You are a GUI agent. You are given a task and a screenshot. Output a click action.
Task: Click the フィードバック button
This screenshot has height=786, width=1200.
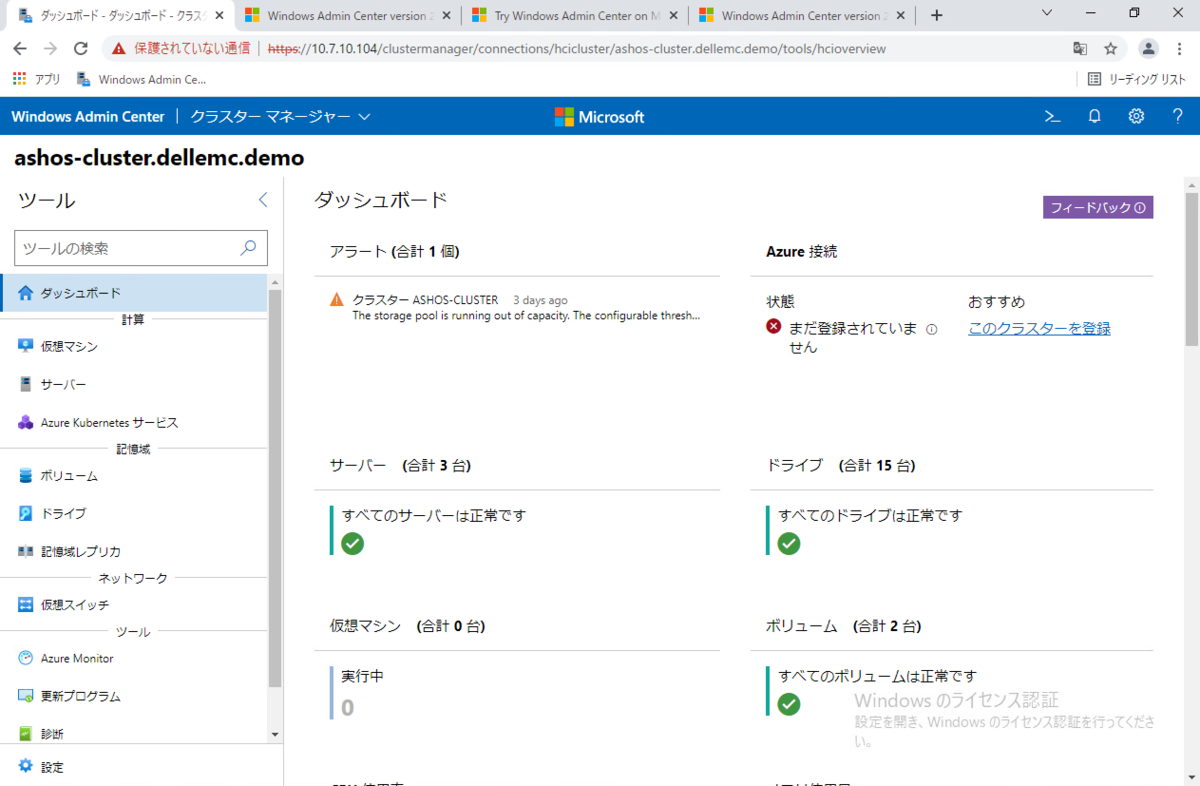1098,208
